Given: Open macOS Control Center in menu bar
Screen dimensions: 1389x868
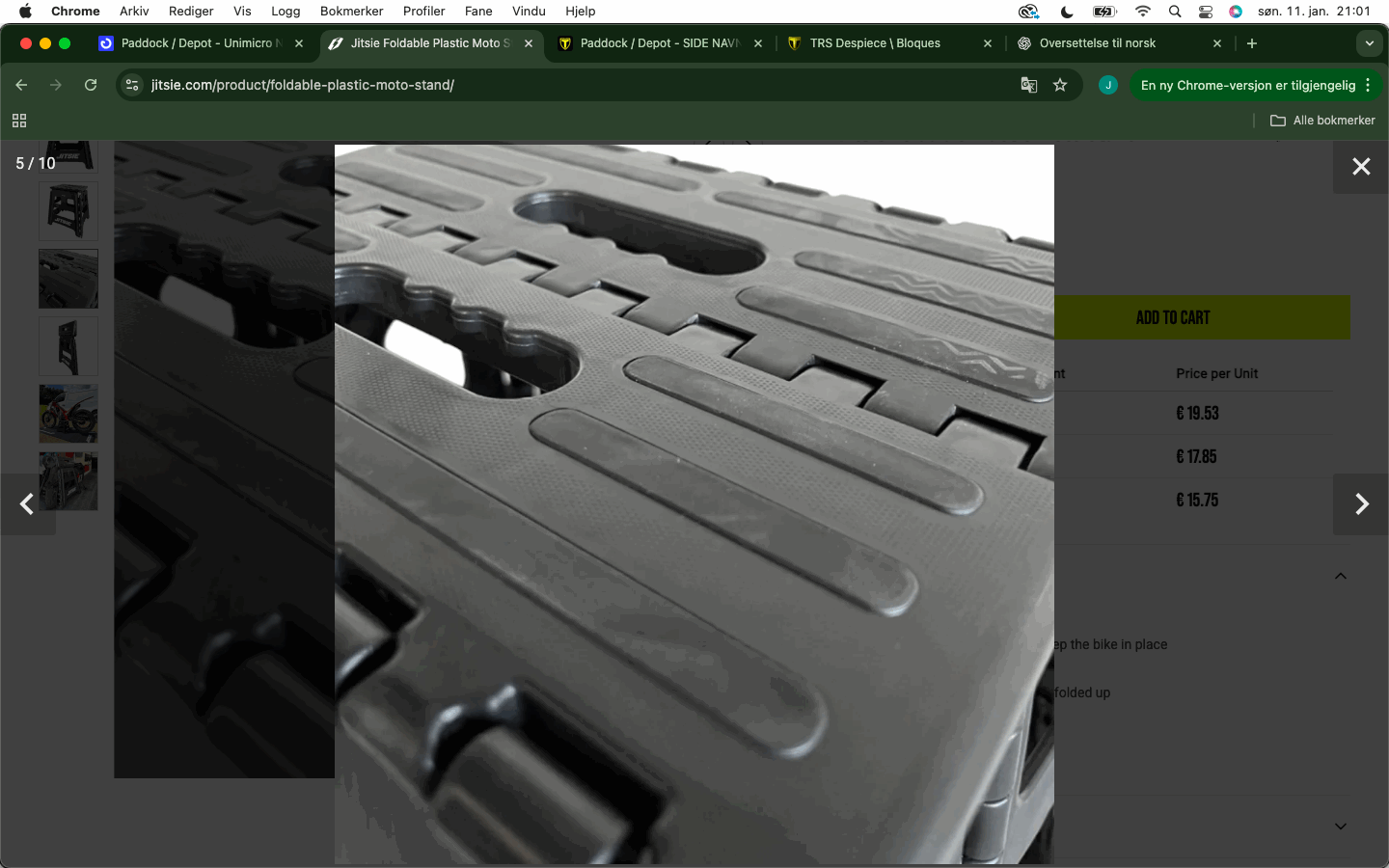Looking at the screenshot, I should pos(1205,12).
